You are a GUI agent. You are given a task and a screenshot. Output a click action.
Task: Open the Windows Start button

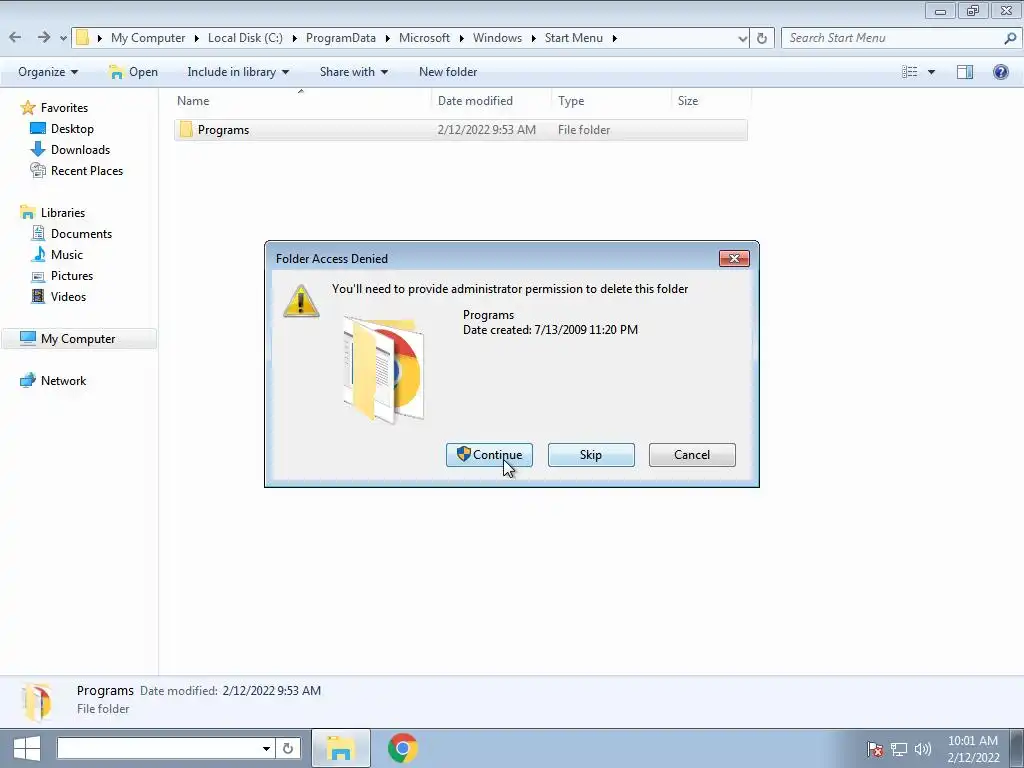coord(26,748)
